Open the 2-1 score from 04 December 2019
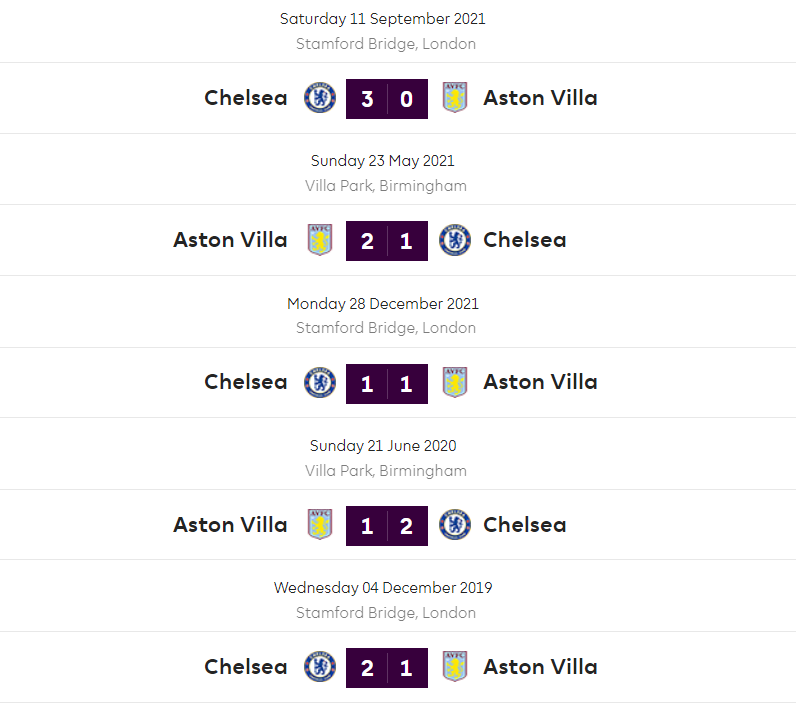The width and height of the screenshot is (796, 706). [x=387, y=668]
